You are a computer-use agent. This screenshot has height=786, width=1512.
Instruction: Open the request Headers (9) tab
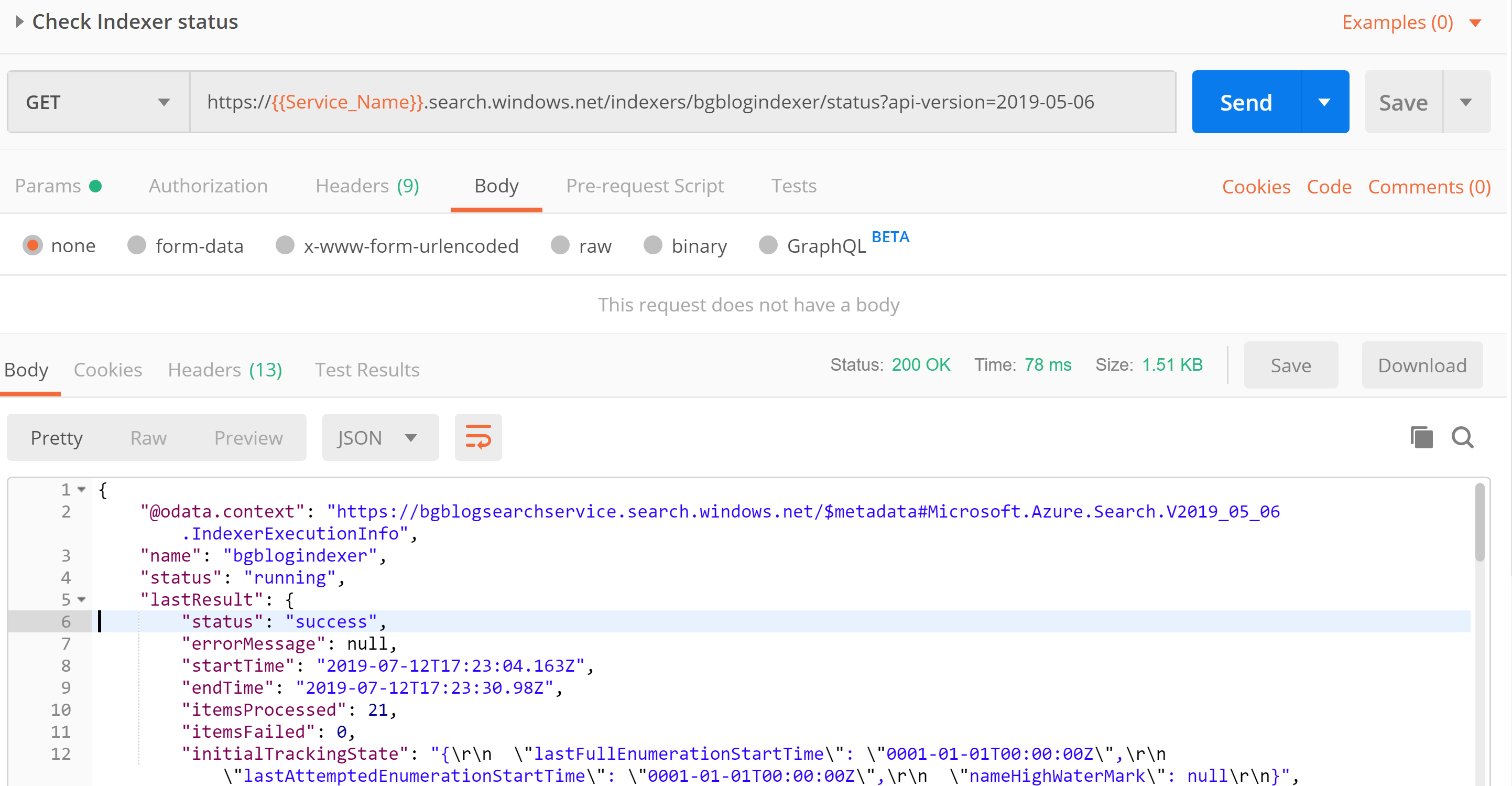coord(367,186)
